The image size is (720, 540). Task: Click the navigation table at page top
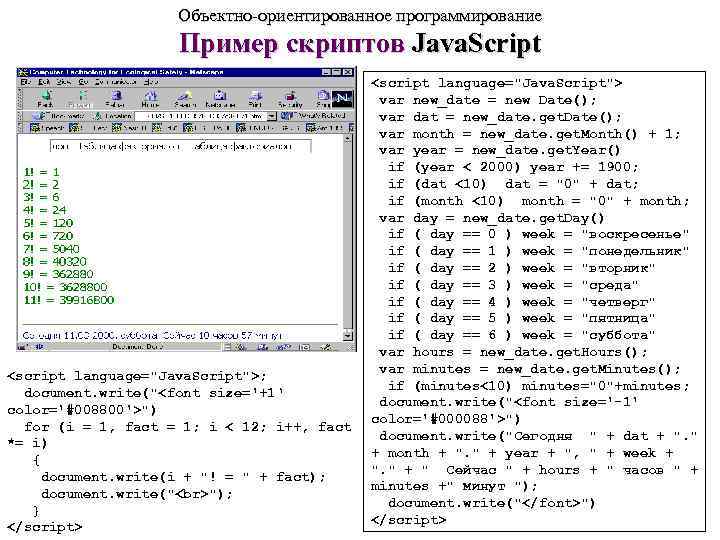click(180, 146)
